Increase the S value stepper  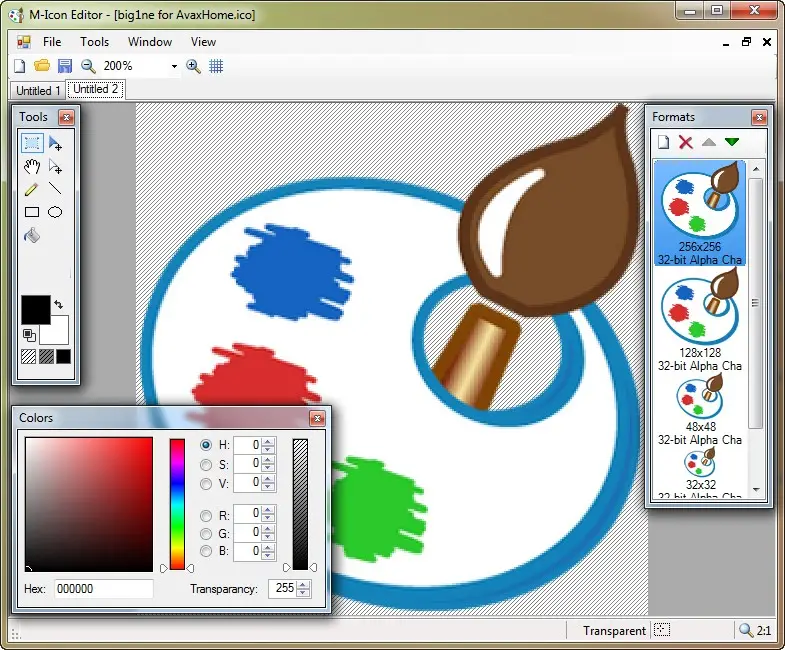coord(268,460)
